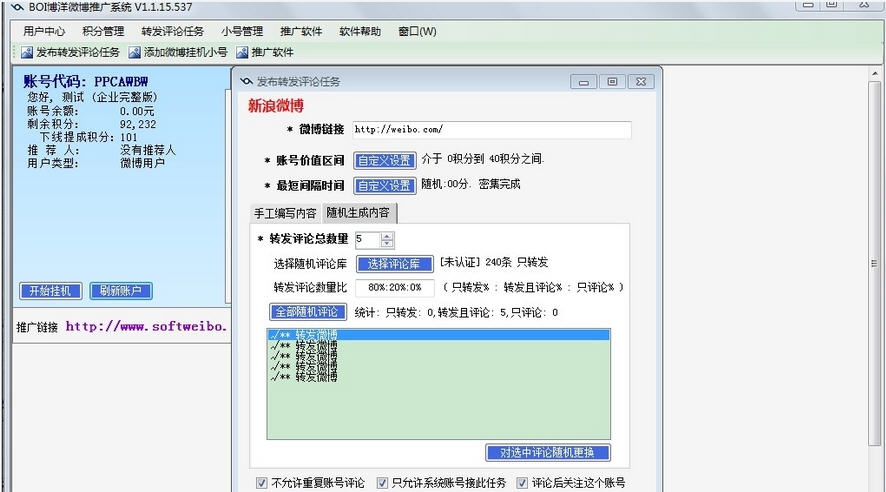Viewport: 886px width, 492px height.
Task: Click the 微博链接 input field
Action: coord(492,129)
